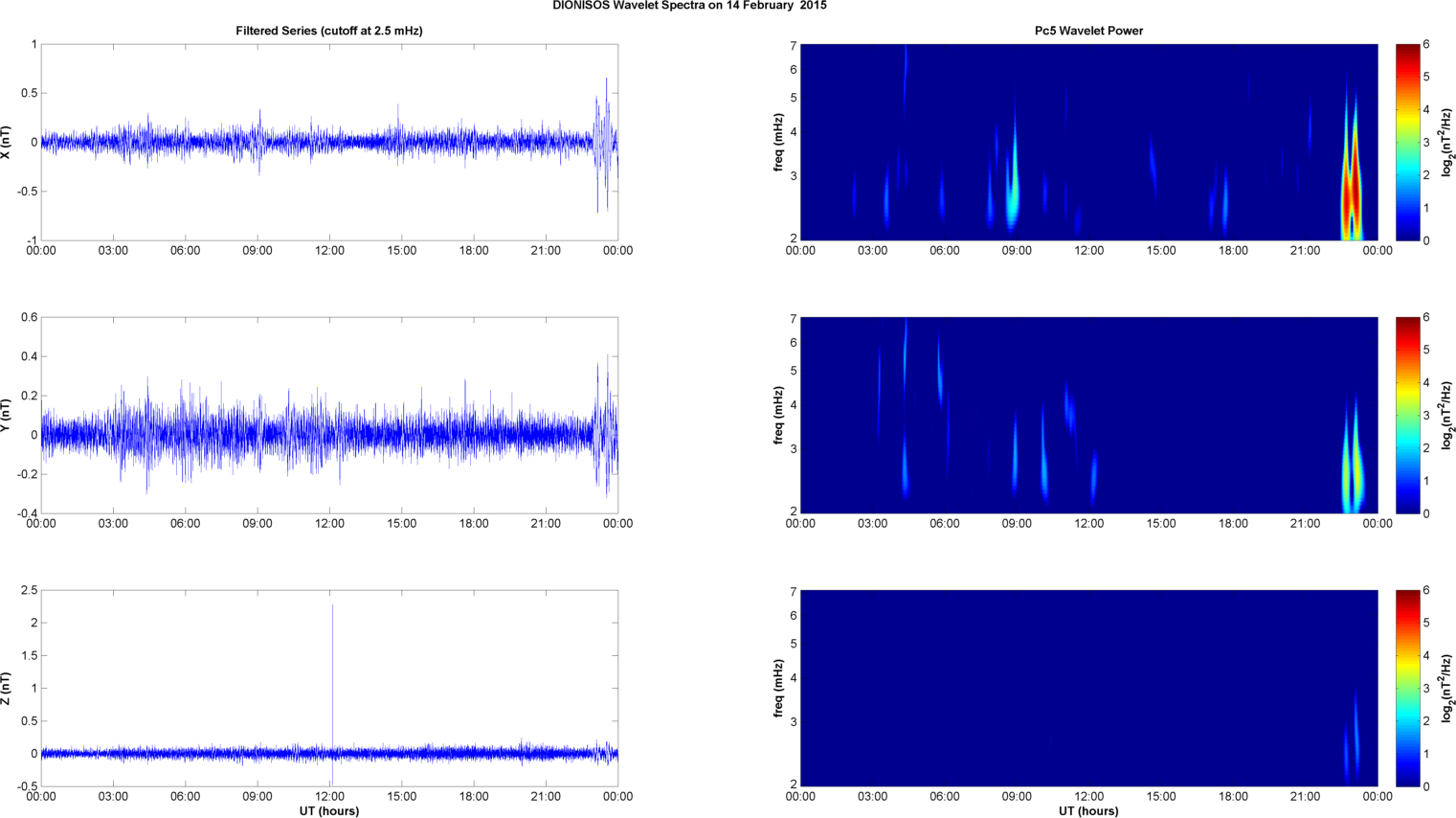Image resolution: width=1456 pixels, height=818 pixels.
Task: Click the -0.4 tick on the Y (nT) axis
Action: click(26, 513)
